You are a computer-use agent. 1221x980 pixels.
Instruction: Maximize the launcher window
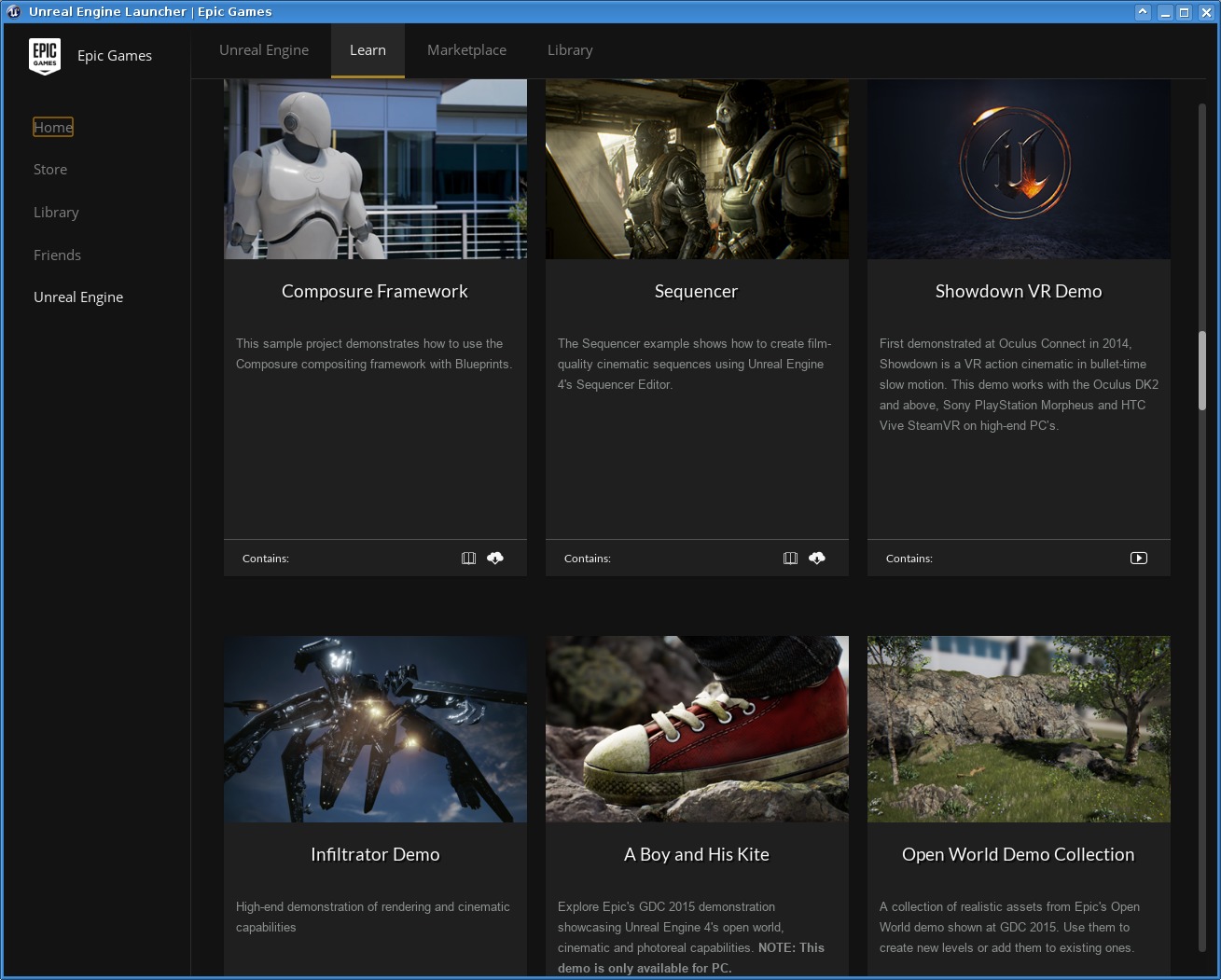point(1184,12)
